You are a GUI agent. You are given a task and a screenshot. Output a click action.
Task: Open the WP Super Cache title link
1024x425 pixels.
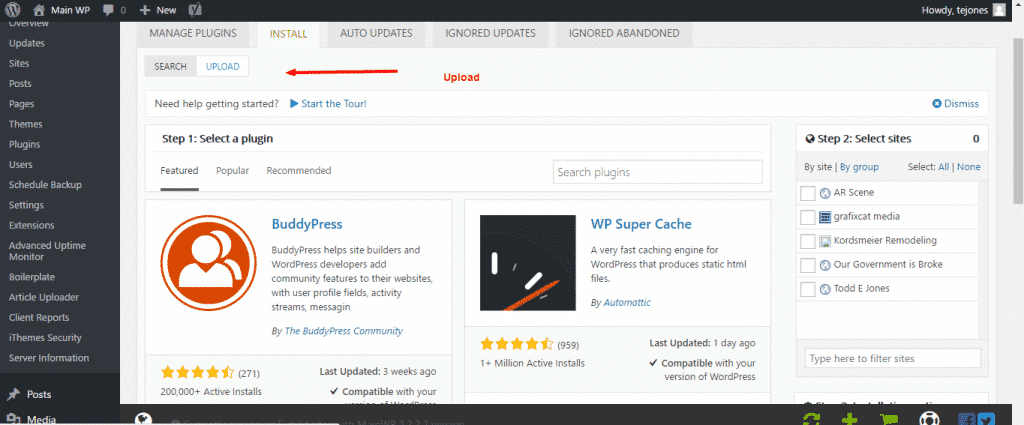[641, 224]
